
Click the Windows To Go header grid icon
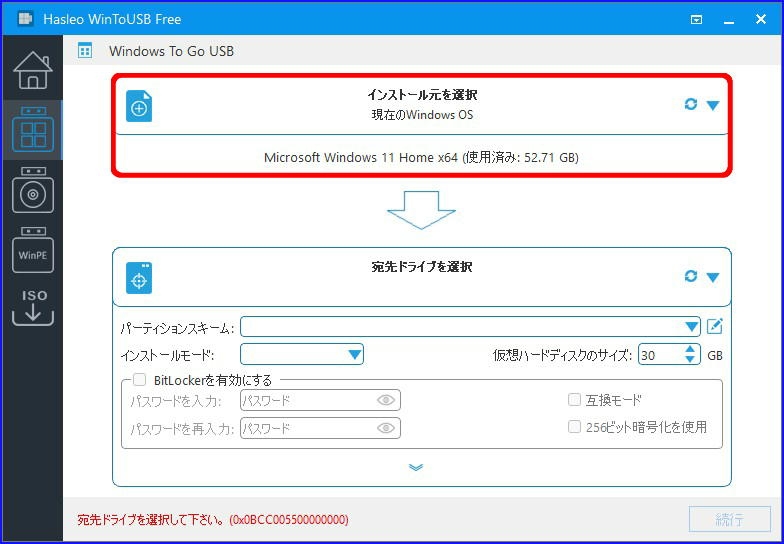pyautogui.click(x=85, y=50)
